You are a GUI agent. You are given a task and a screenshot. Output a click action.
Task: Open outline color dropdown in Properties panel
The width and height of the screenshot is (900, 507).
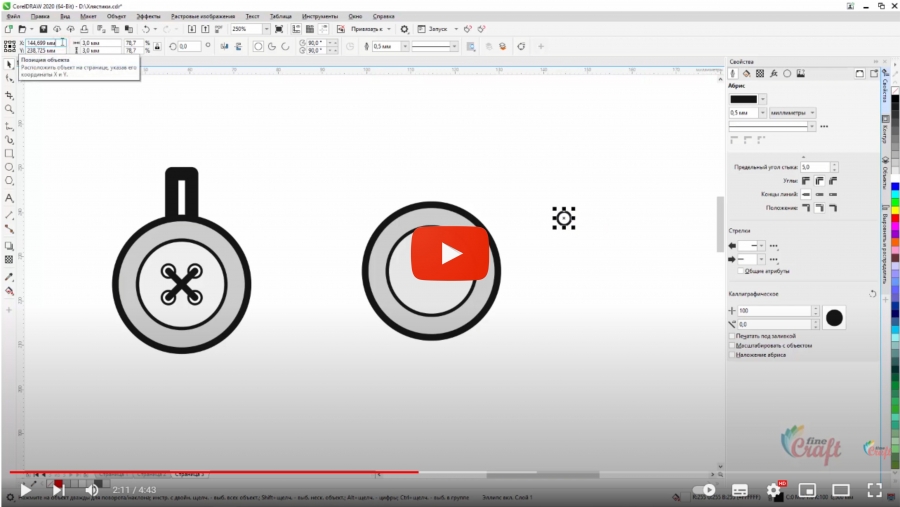pos(763,99)
